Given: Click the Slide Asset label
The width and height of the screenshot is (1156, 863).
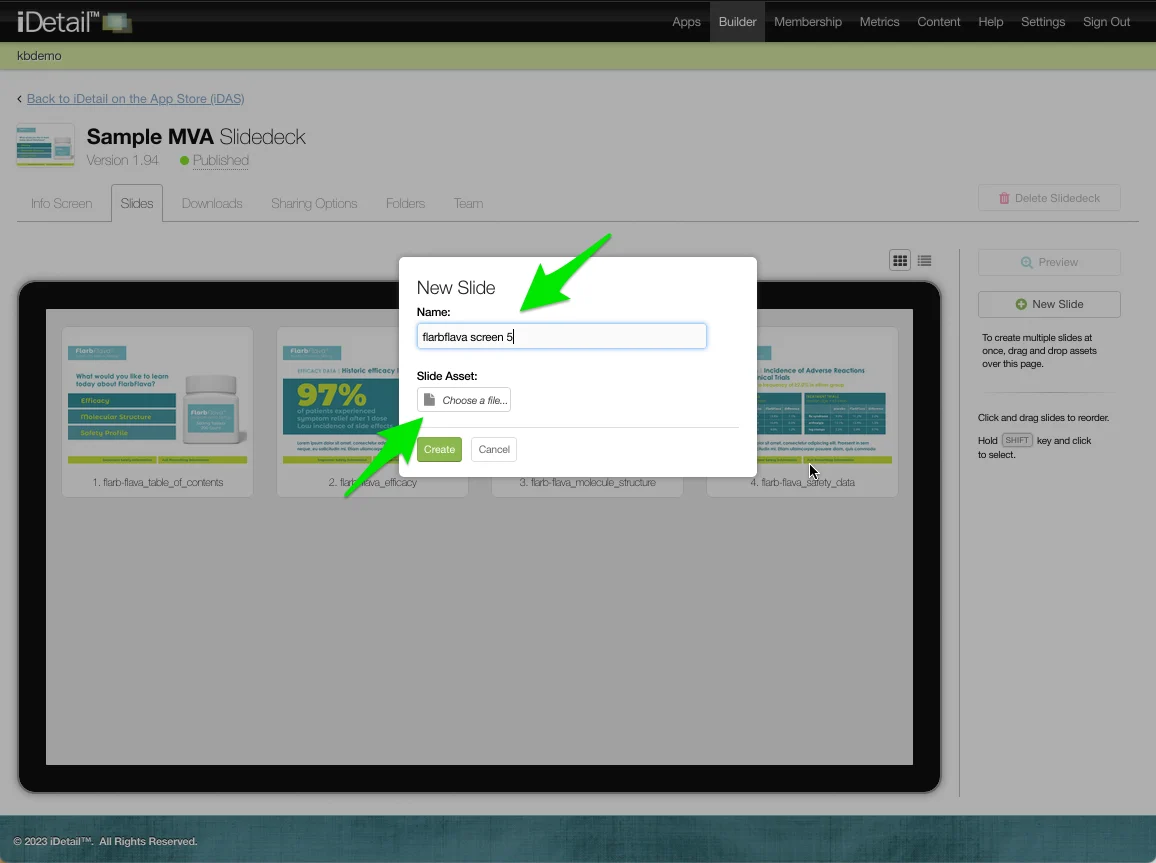Looking at the screenshot, I should (x=447, y=376).
